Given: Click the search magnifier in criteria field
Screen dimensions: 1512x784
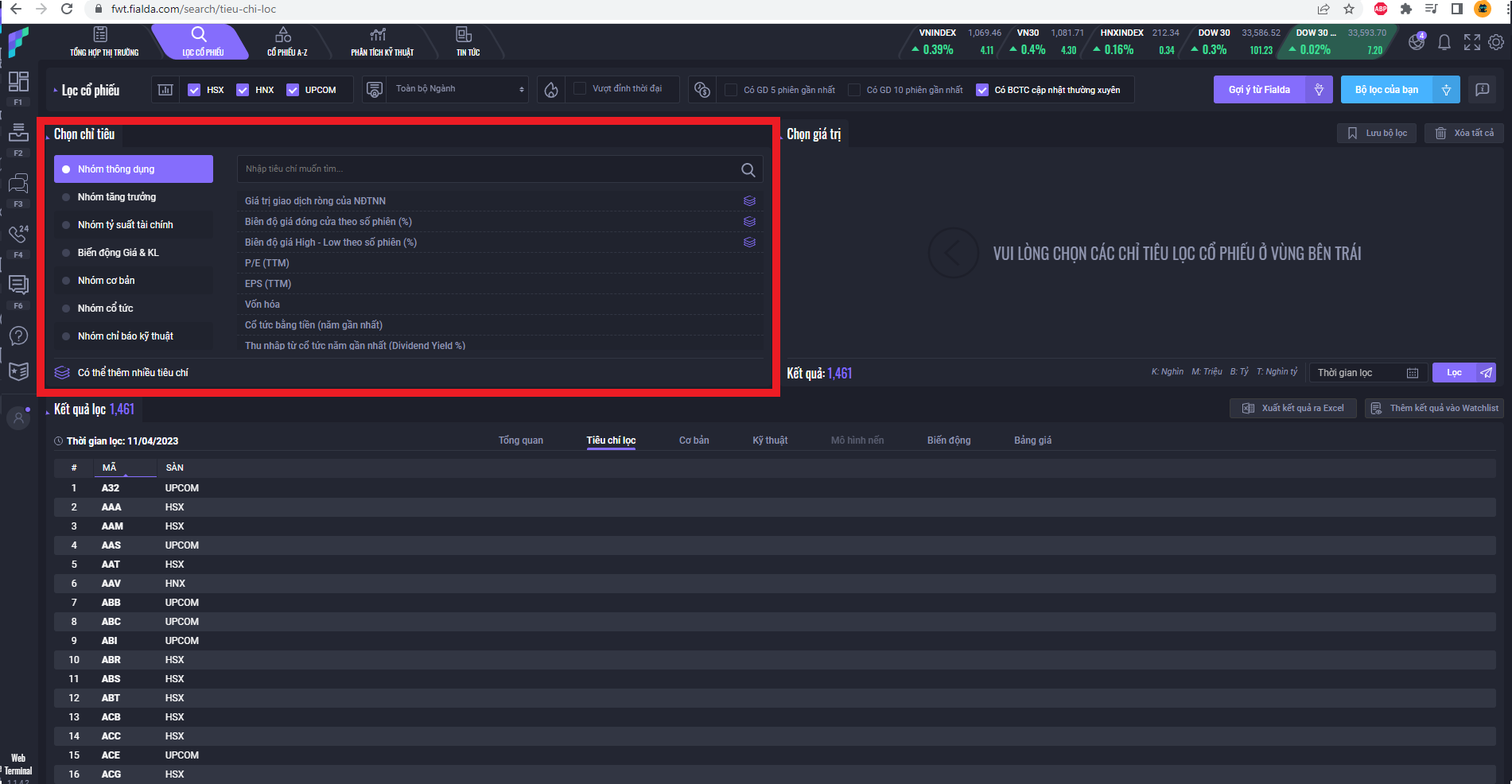Looking at the screenshot, I should (748, 169).
